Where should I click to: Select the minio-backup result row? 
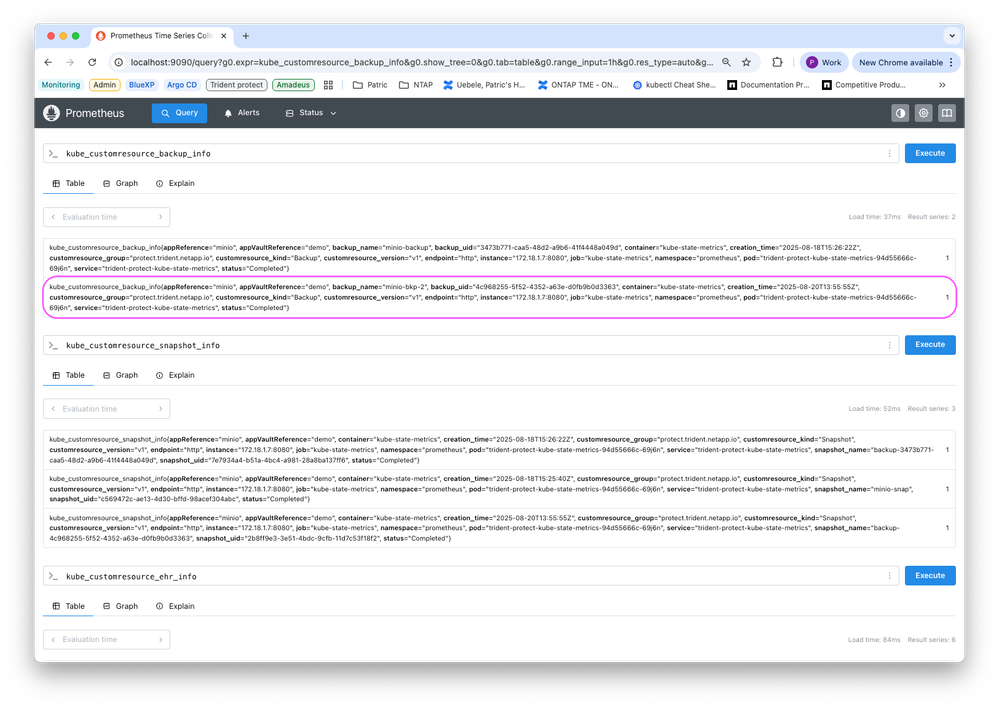(x=500, y=258)
